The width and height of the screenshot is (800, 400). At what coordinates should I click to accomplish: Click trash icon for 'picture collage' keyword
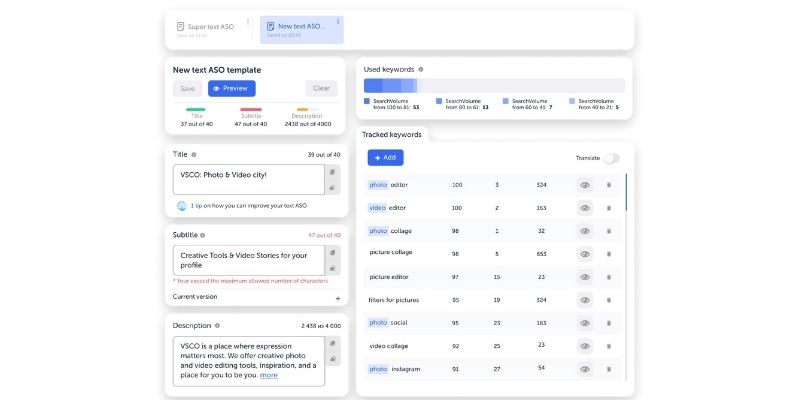click(x=608, y=254)
